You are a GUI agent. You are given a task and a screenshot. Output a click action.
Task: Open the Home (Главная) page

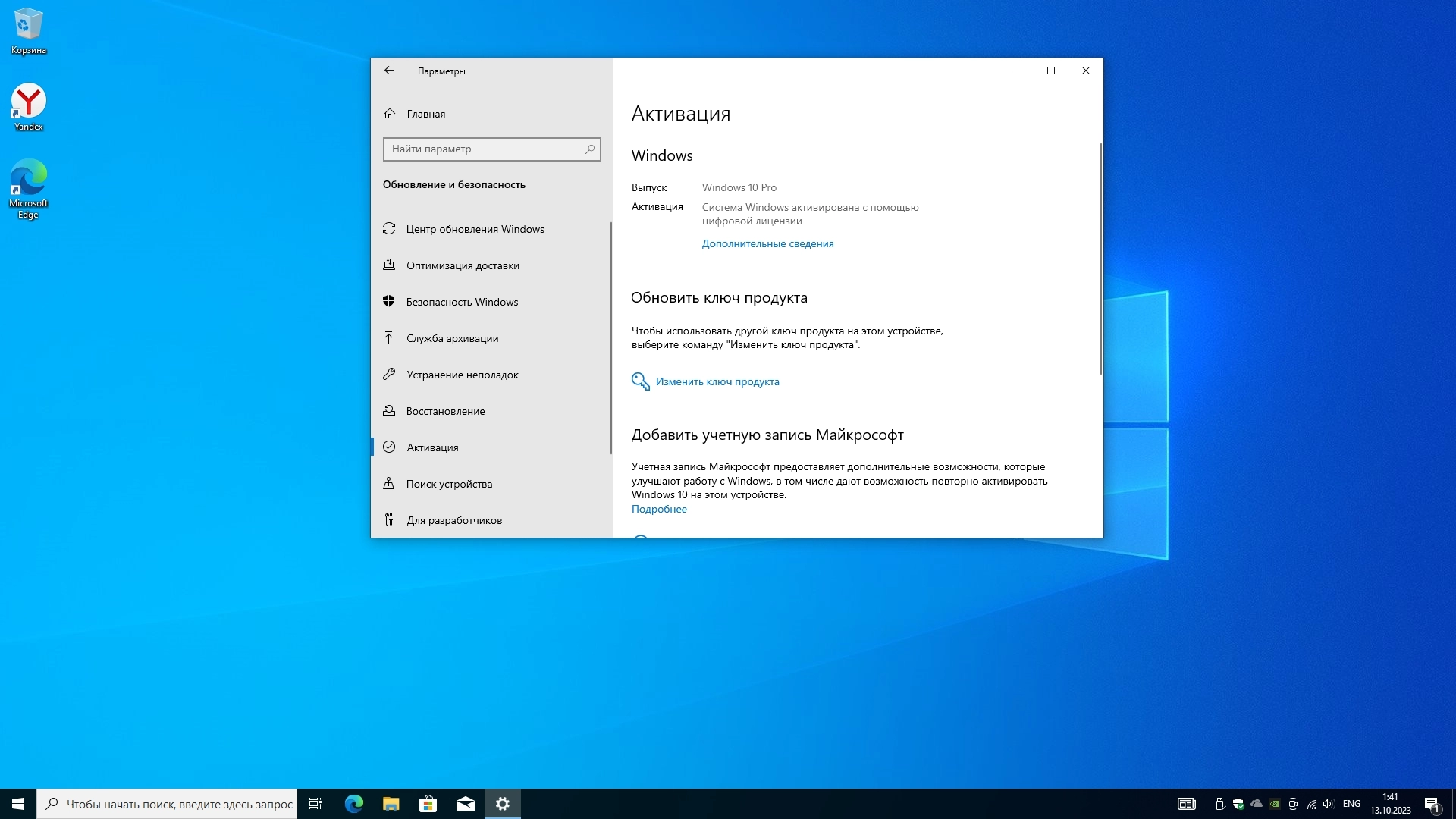pyautogui.click(x=425, y=114)
